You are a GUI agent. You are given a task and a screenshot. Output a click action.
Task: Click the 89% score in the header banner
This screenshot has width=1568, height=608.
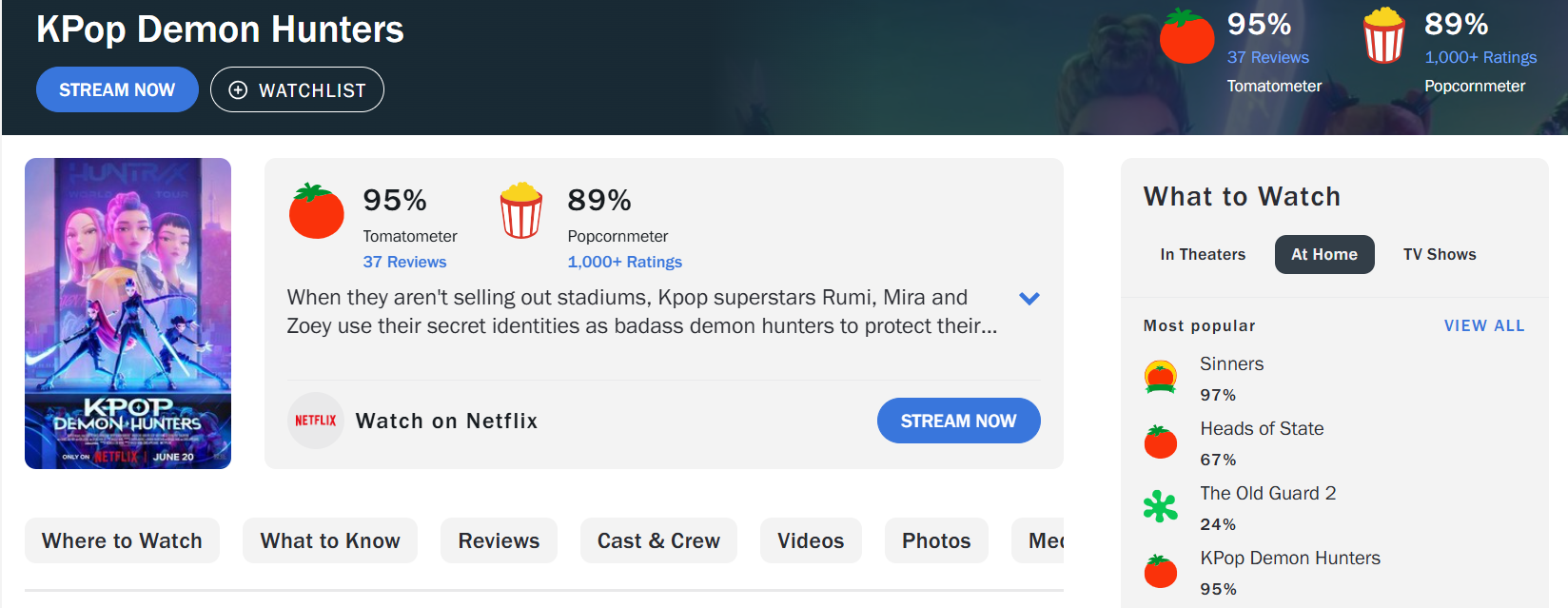1456,24
